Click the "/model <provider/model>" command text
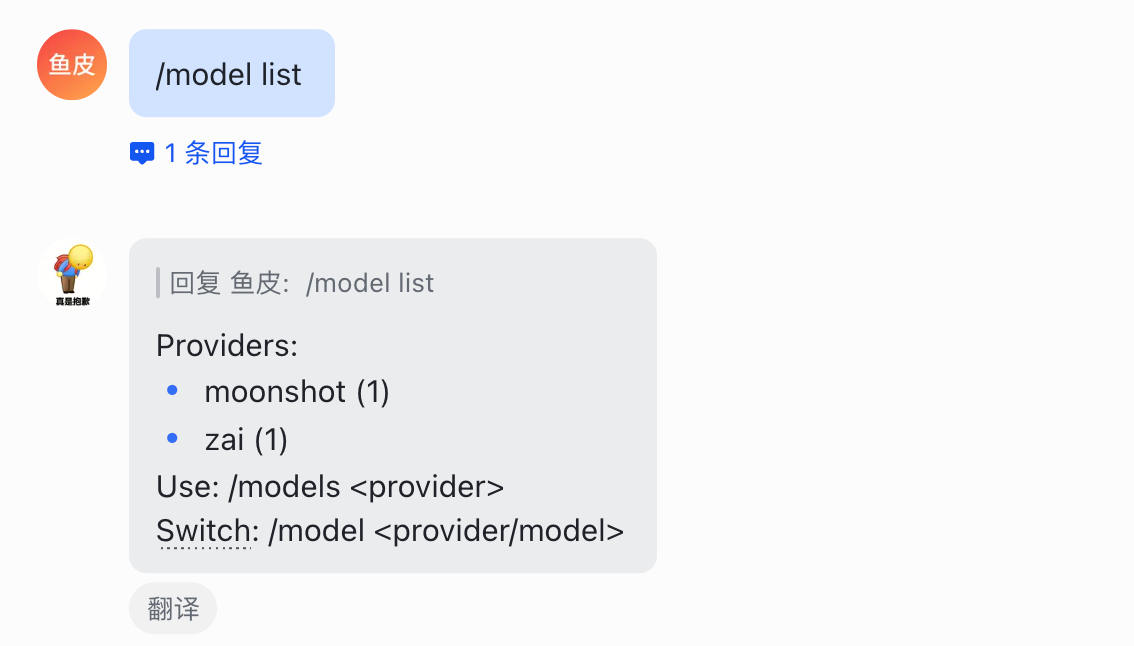The image size is (1134, 646). 446,531
